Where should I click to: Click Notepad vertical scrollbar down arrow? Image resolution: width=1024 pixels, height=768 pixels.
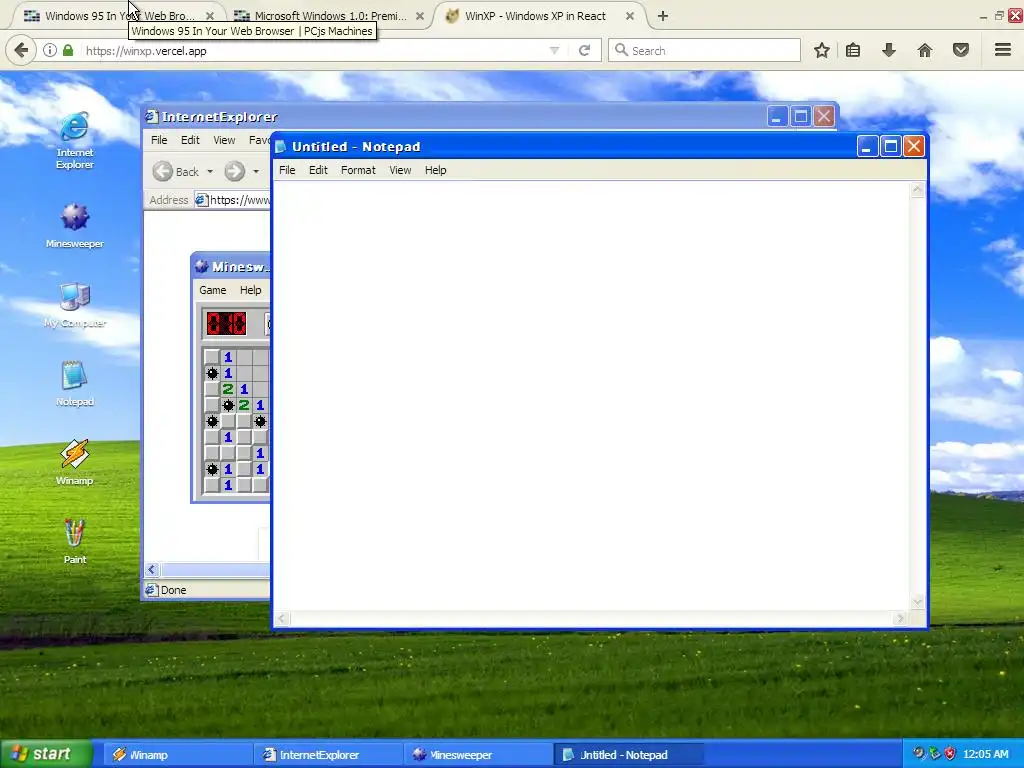[918, 602]
